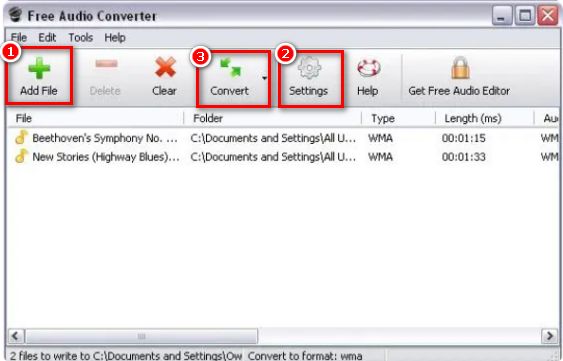Click the Free Audio Converter title bar app icon
The width and height of the screenshot is (563, 361).
tap(15, 14)
